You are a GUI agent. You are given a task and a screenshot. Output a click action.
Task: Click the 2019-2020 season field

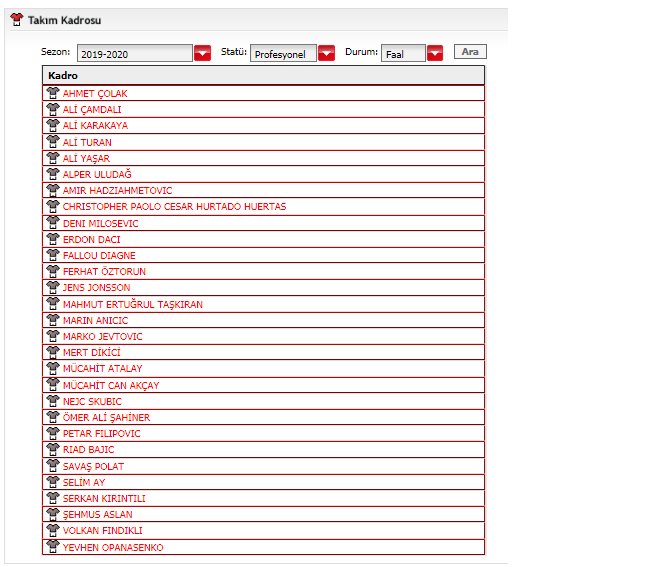(134, 54)
